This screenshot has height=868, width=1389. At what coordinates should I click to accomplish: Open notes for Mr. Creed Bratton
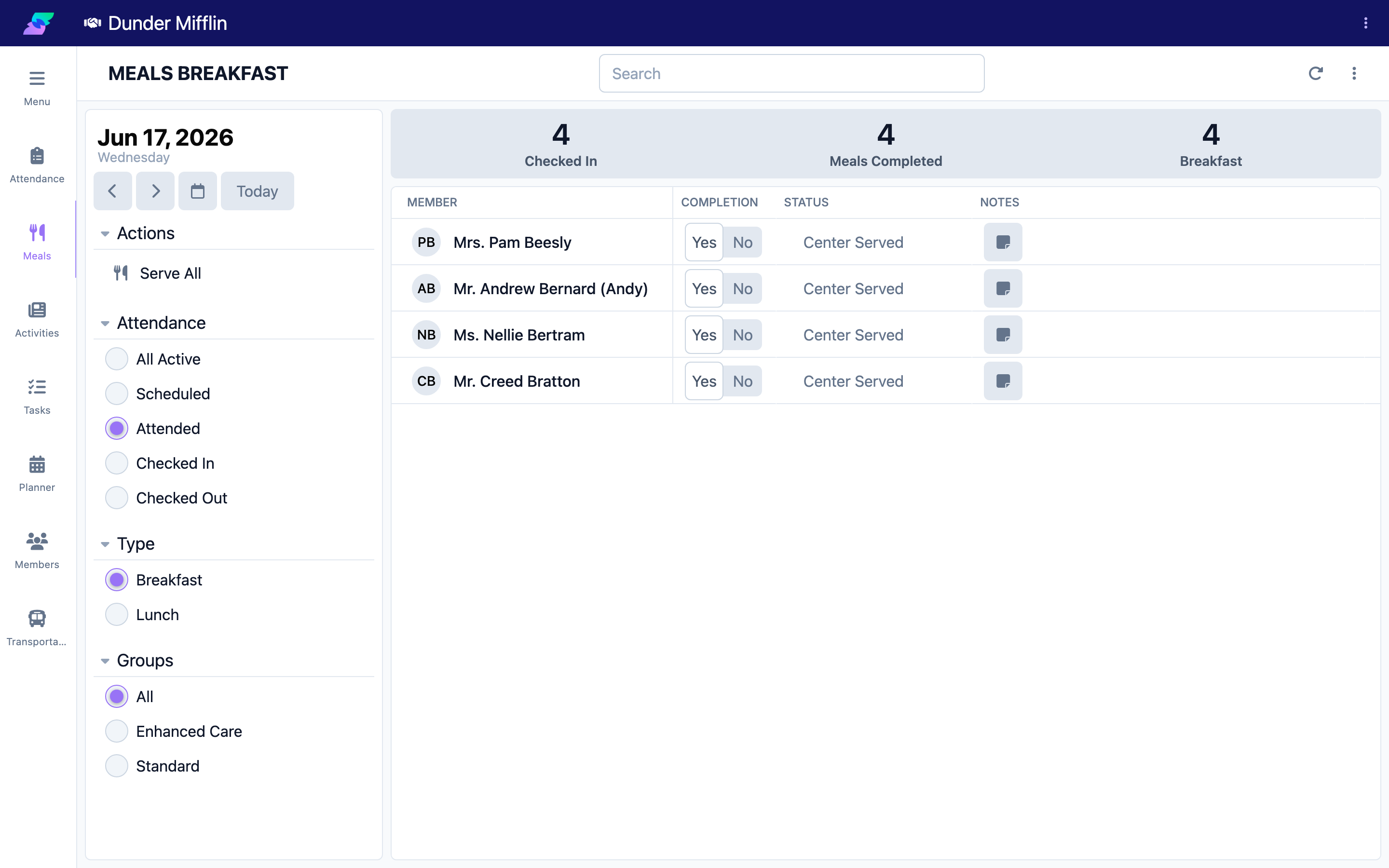[1003, 381]
